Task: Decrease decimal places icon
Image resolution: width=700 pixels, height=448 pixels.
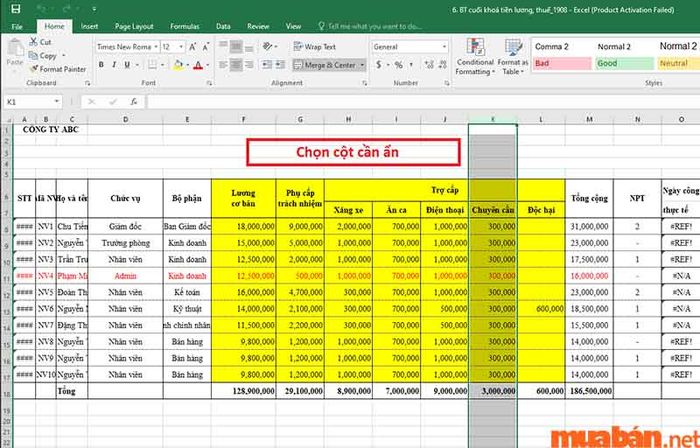Action: pyautogui.click(x=443, y=65)
